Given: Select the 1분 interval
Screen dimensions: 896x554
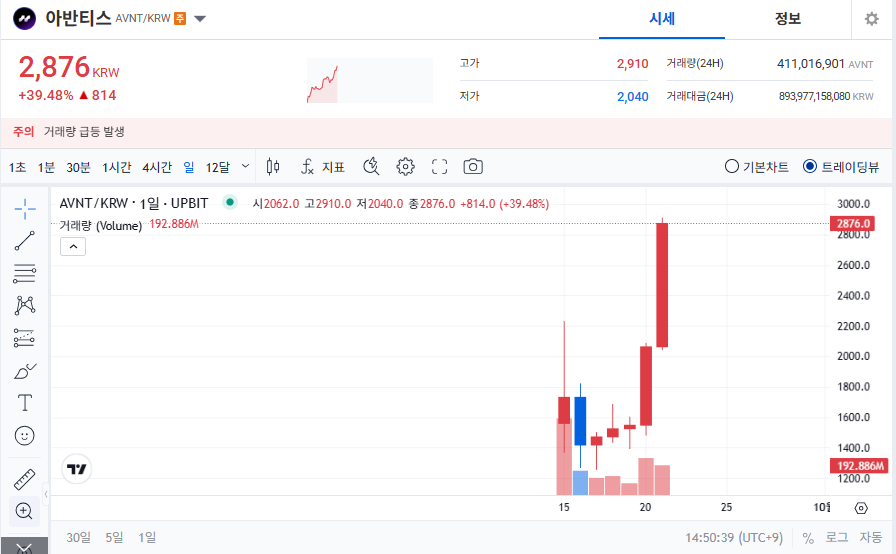Looking at the screenshot, I should (46, 167).
